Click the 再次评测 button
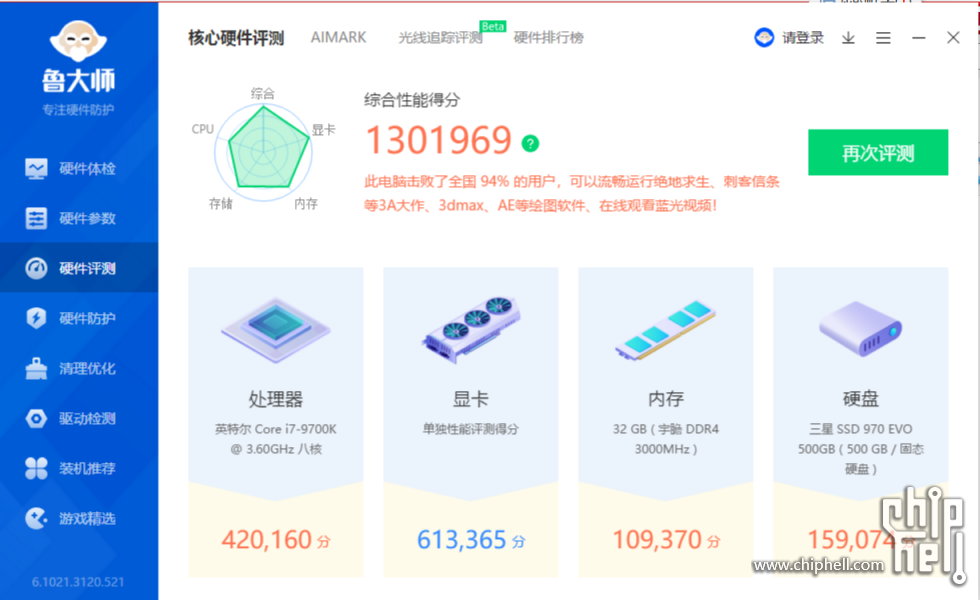This screenshot has width=980, height=600. 878,152
